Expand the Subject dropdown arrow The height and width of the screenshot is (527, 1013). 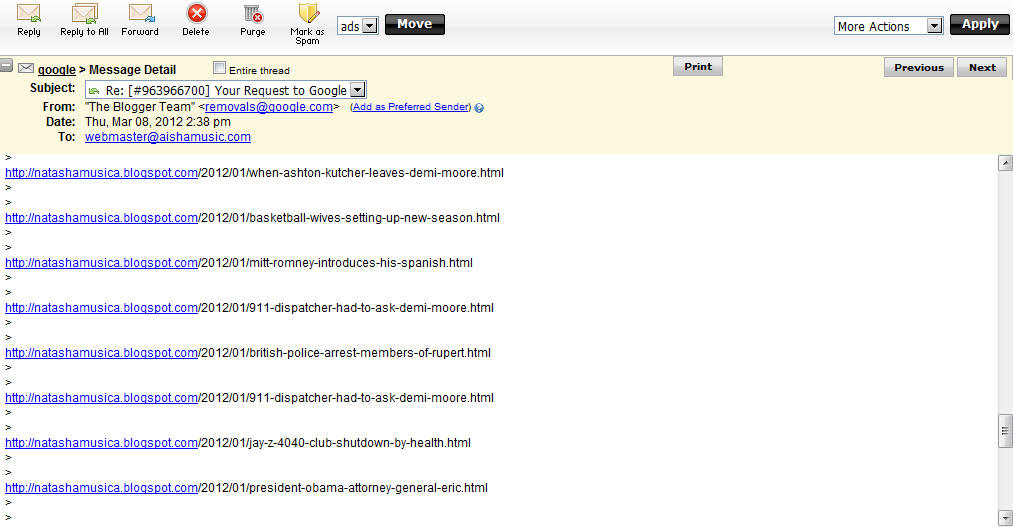pos(357,90)
